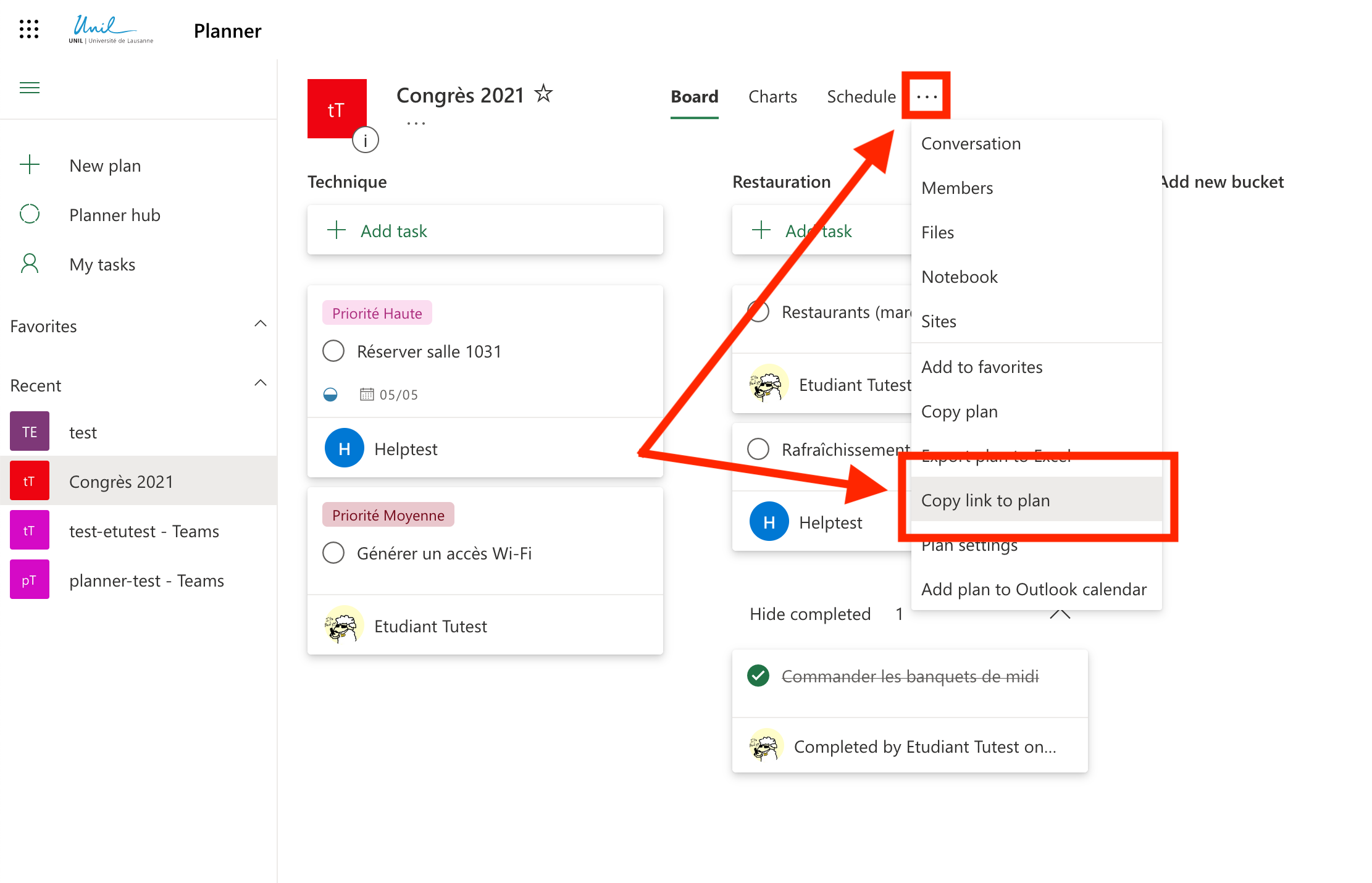The width and height of the screenshot is (1372, 883).
Task: Collapse the Recent section
Action: click(261, 383)
